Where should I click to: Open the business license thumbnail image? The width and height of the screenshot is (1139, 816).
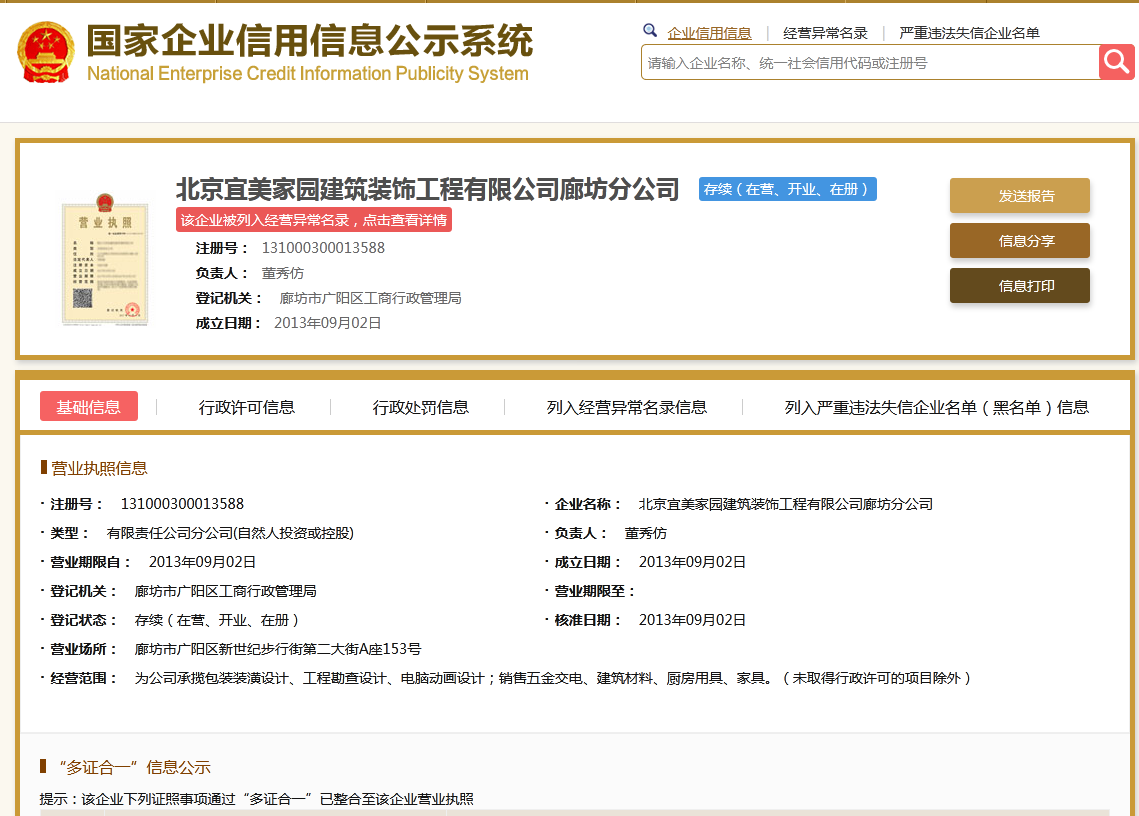pyautogui.click(x=105, y=259)
